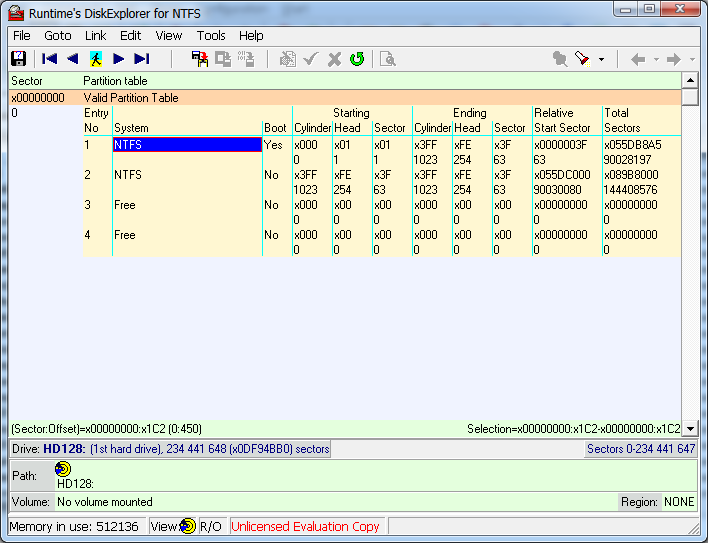Click the grayed X cancel icon
The width and height of the screenshot is (708, 543).
click(x=334, y=59)
